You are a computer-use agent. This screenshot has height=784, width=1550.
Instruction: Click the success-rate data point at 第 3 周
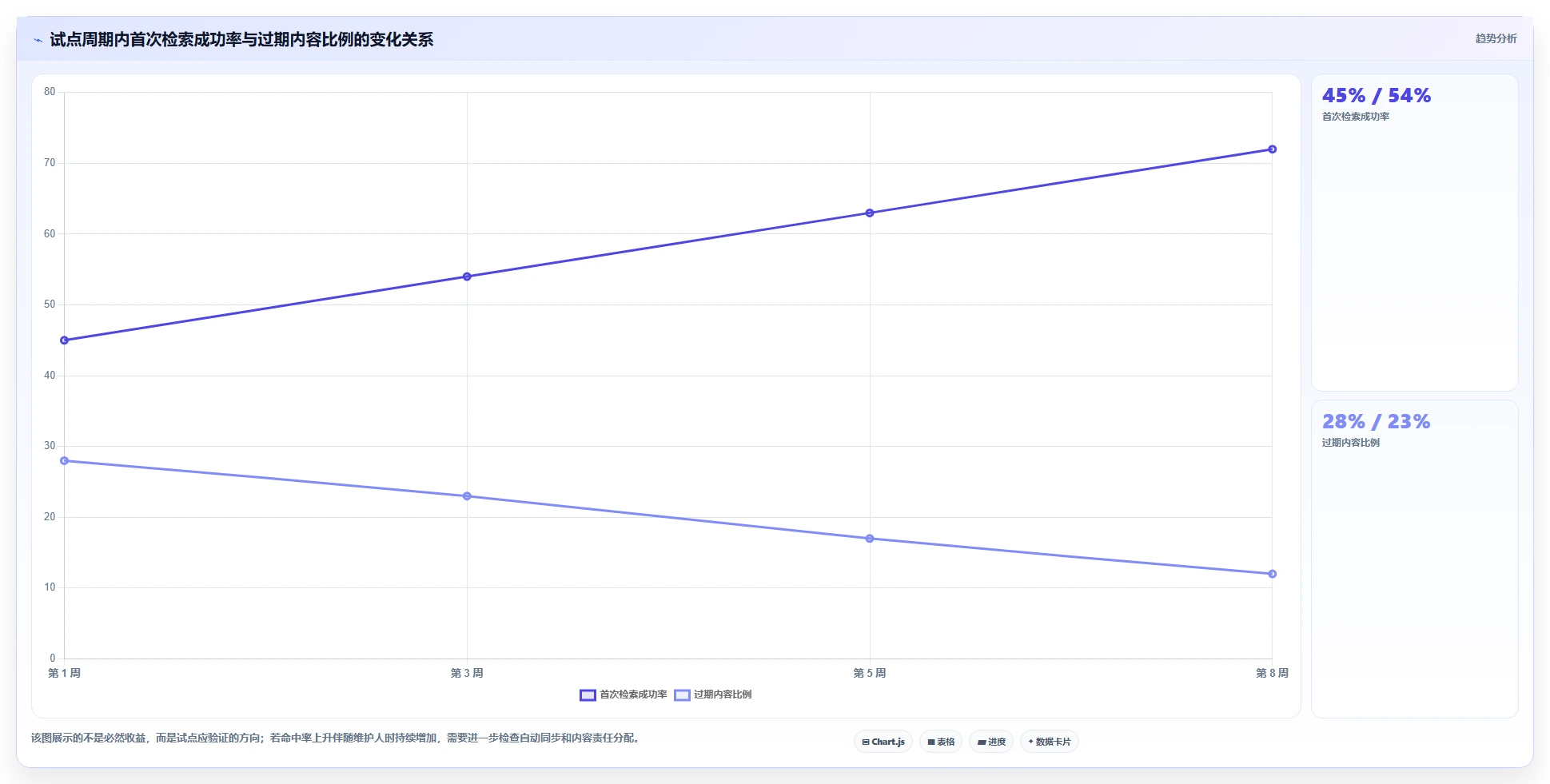tap(467, 277)
